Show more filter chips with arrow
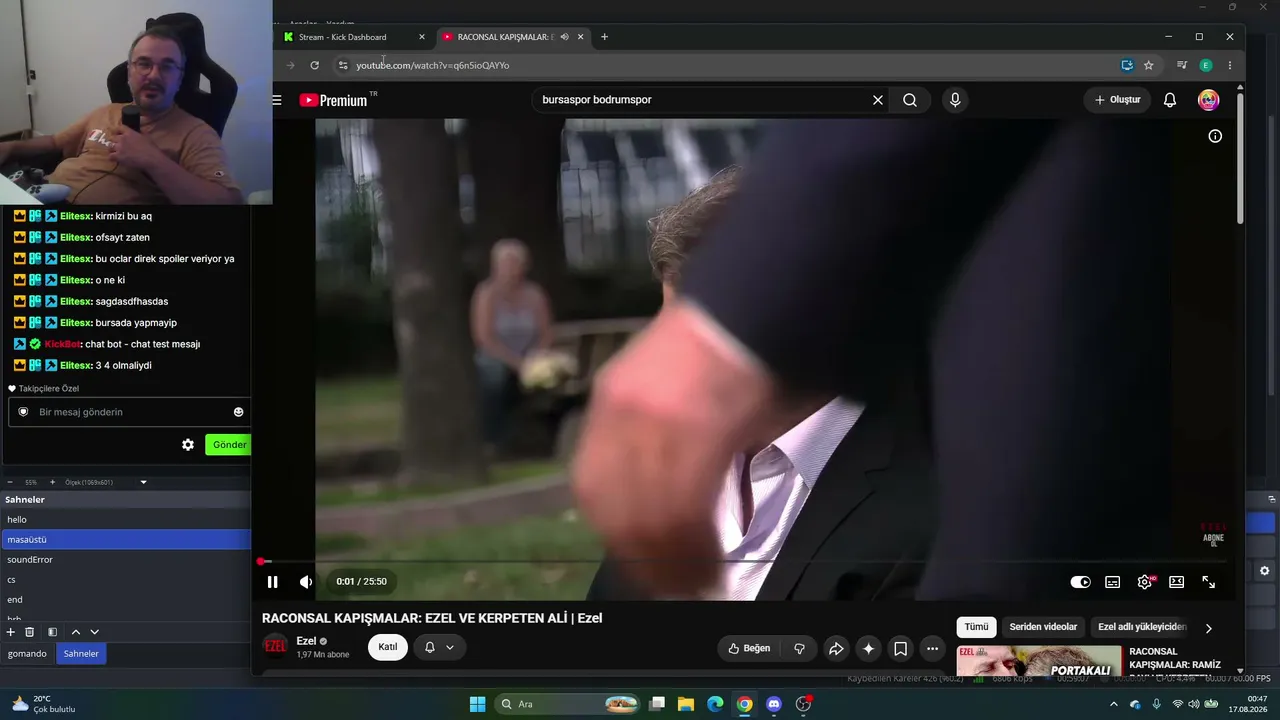The width and height of the screenshot is (1280, 720). pyautogui.click(x=1208, y=628)
